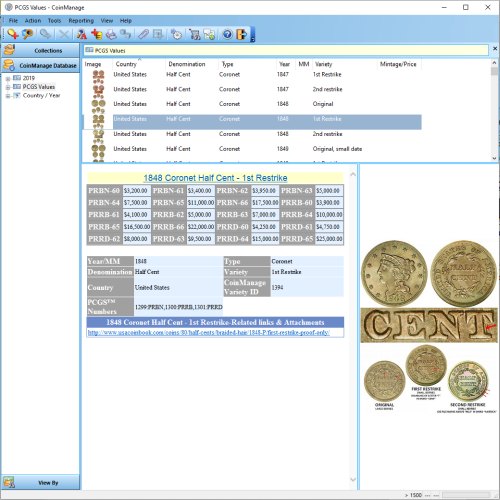Click the red-A text tool toolbar icon
This screenshot has height=500, width=500.
(x=81, y=34)
